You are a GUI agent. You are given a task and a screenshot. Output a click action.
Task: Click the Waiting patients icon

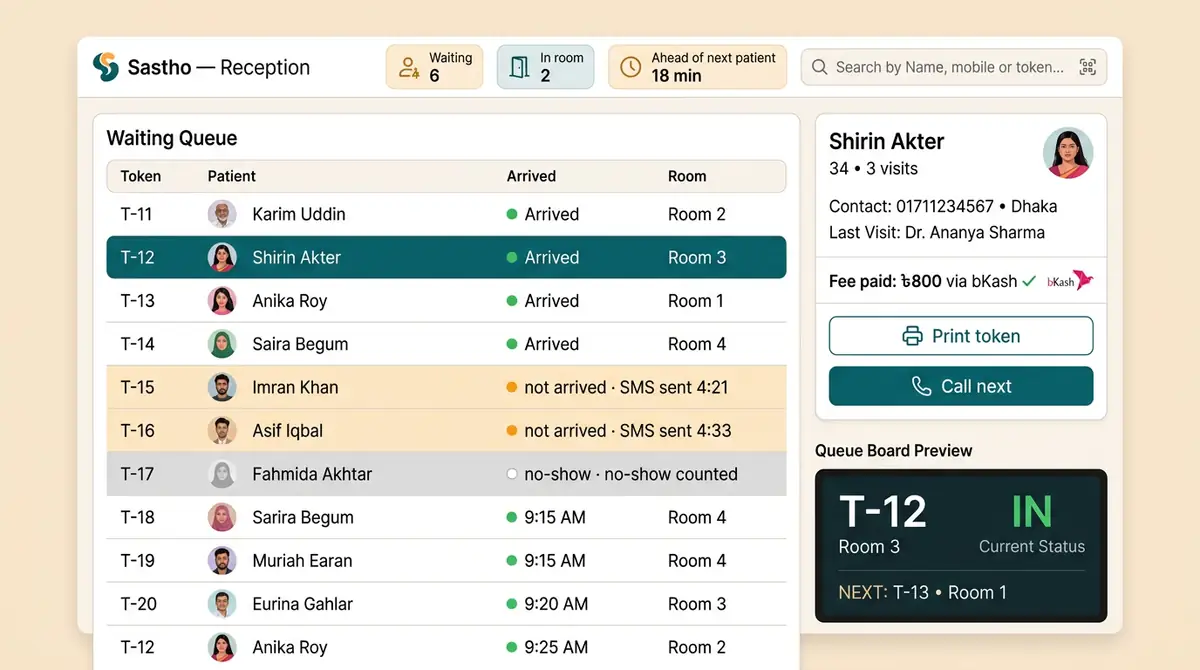tap(409, 67)
